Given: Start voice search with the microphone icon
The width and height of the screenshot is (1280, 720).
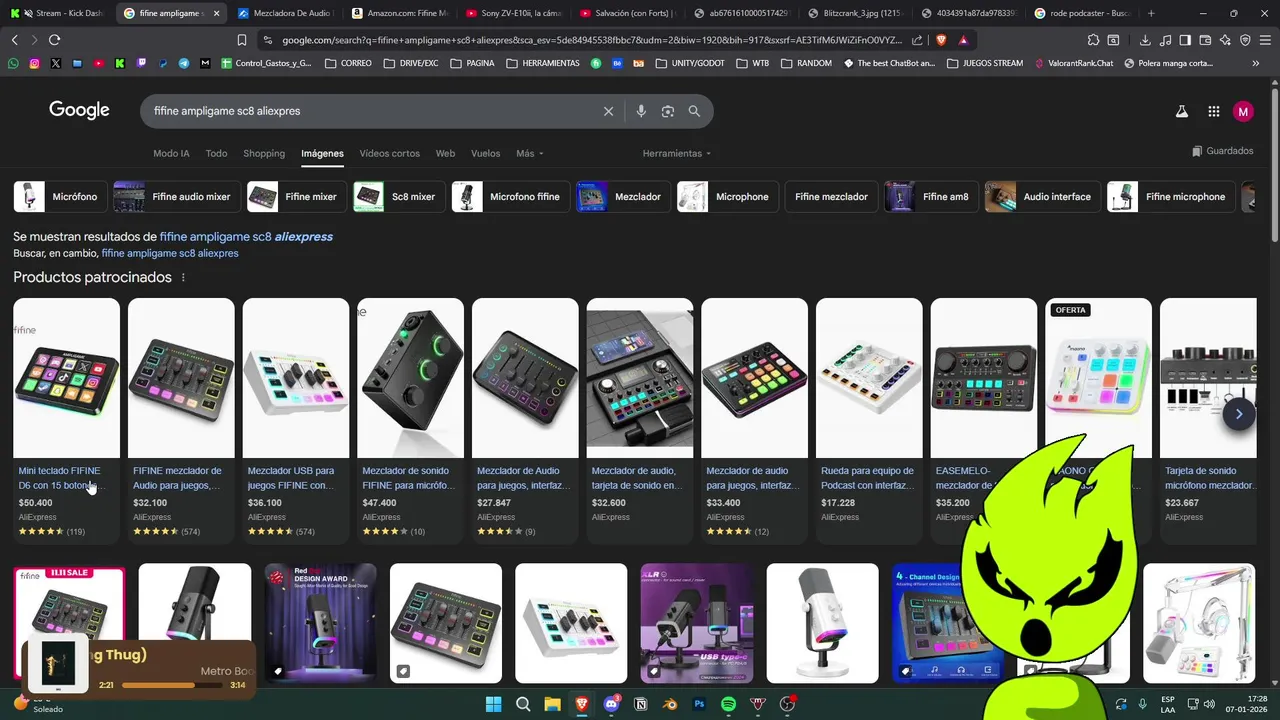Looking at the screenshot, I should (641, 111).
